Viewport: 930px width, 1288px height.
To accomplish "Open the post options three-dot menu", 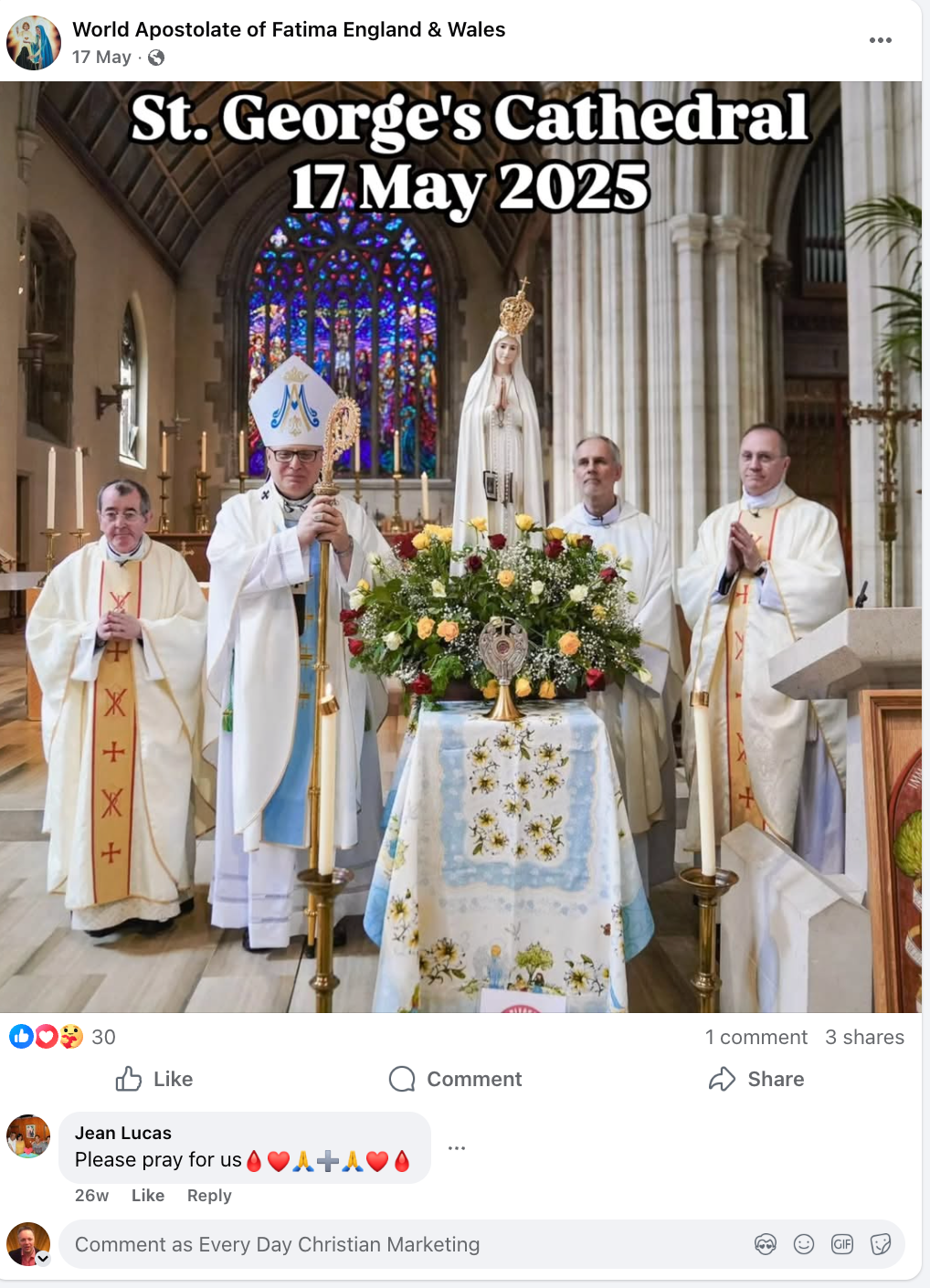I will click(880, 40).
